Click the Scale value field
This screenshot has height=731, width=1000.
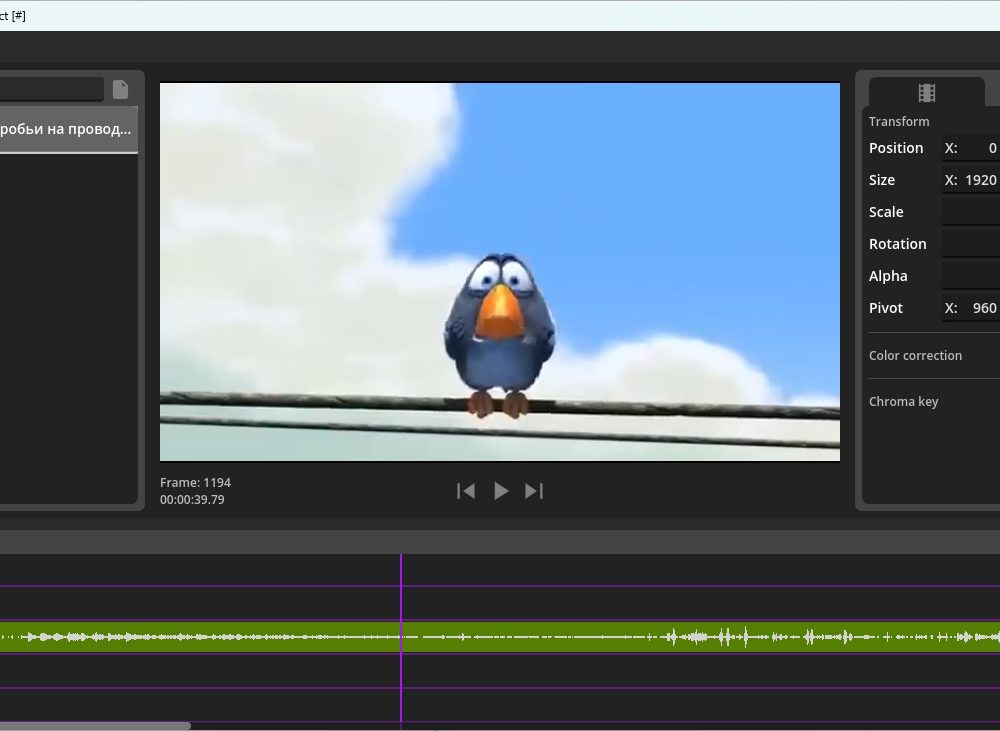pos(971,212)
